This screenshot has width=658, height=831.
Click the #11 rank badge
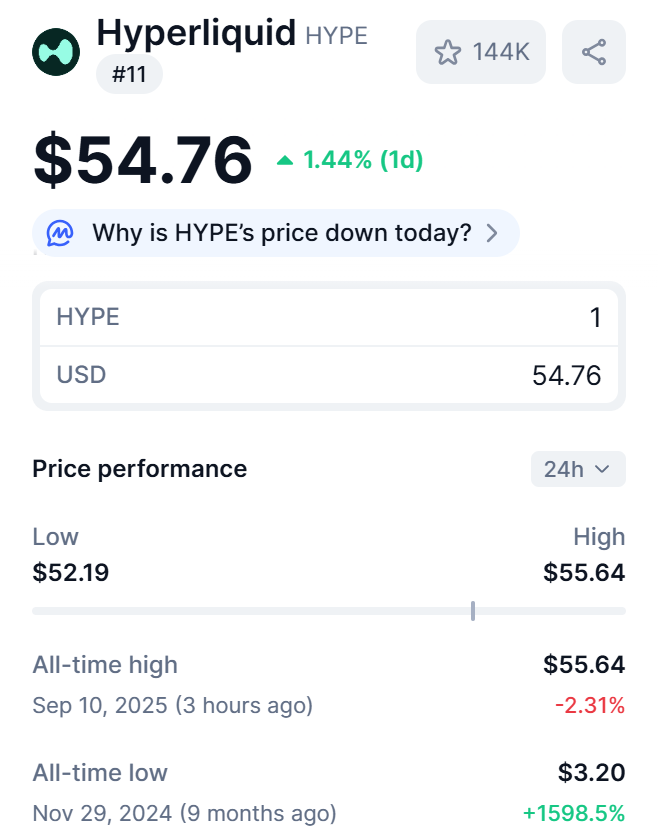tap(129, 75)
